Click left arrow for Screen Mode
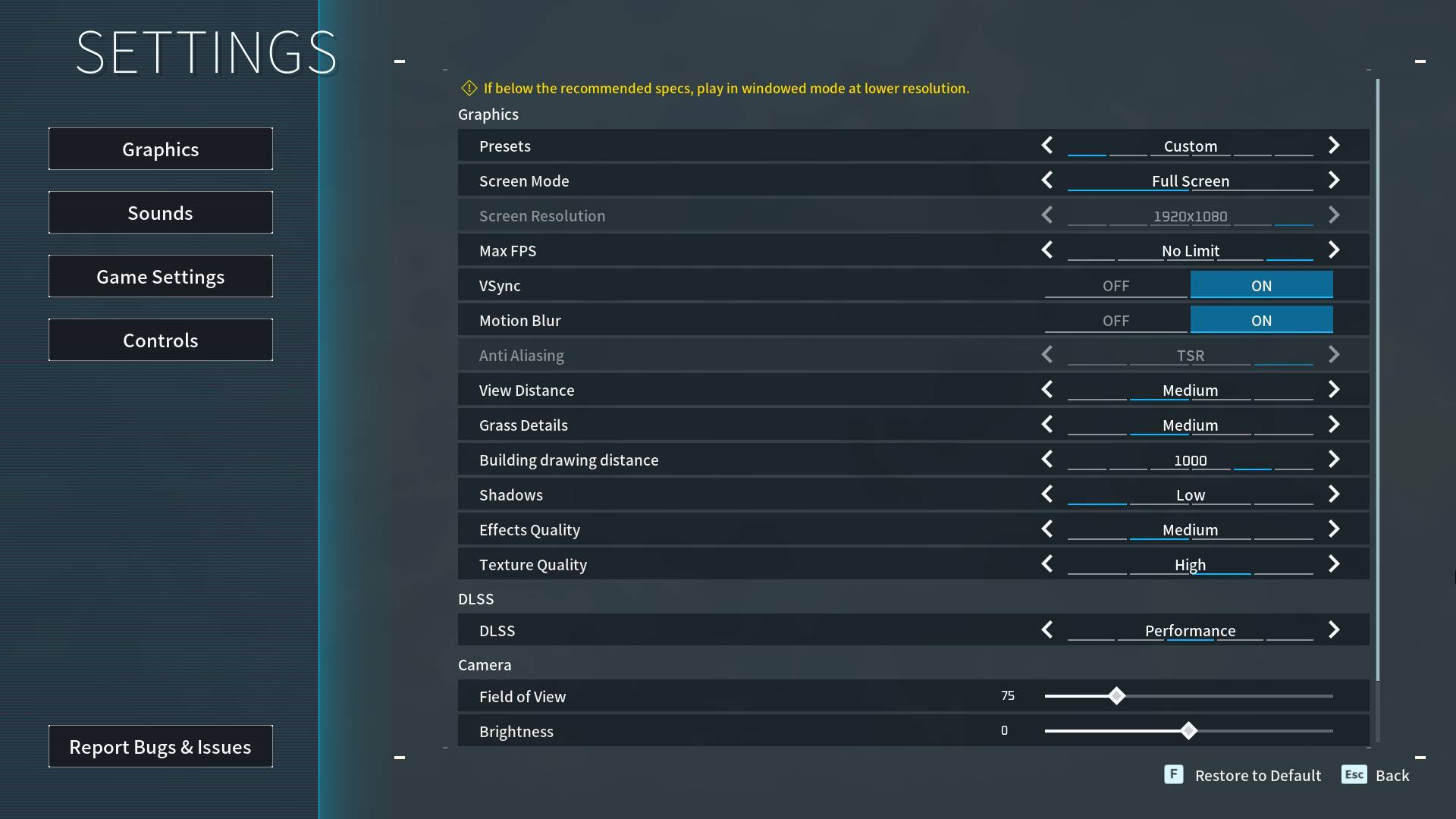The height and width of the screenshot is (819, 1456). click(1047, 180)
